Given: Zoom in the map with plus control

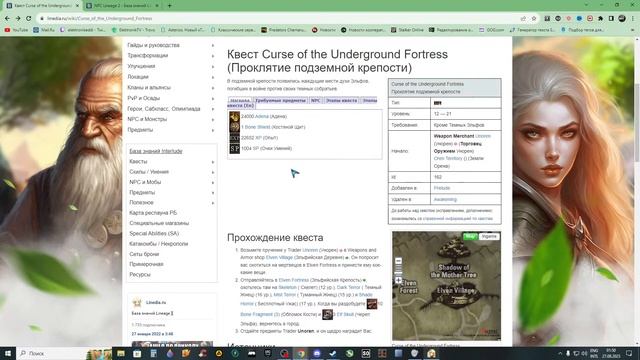Looking at the screenshot, I should 398,280.
